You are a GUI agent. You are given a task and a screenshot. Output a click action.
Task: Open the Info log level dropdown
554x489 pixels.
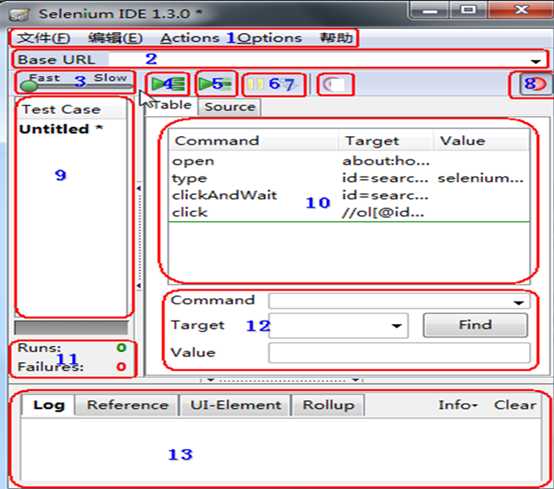tap(458, 405)
